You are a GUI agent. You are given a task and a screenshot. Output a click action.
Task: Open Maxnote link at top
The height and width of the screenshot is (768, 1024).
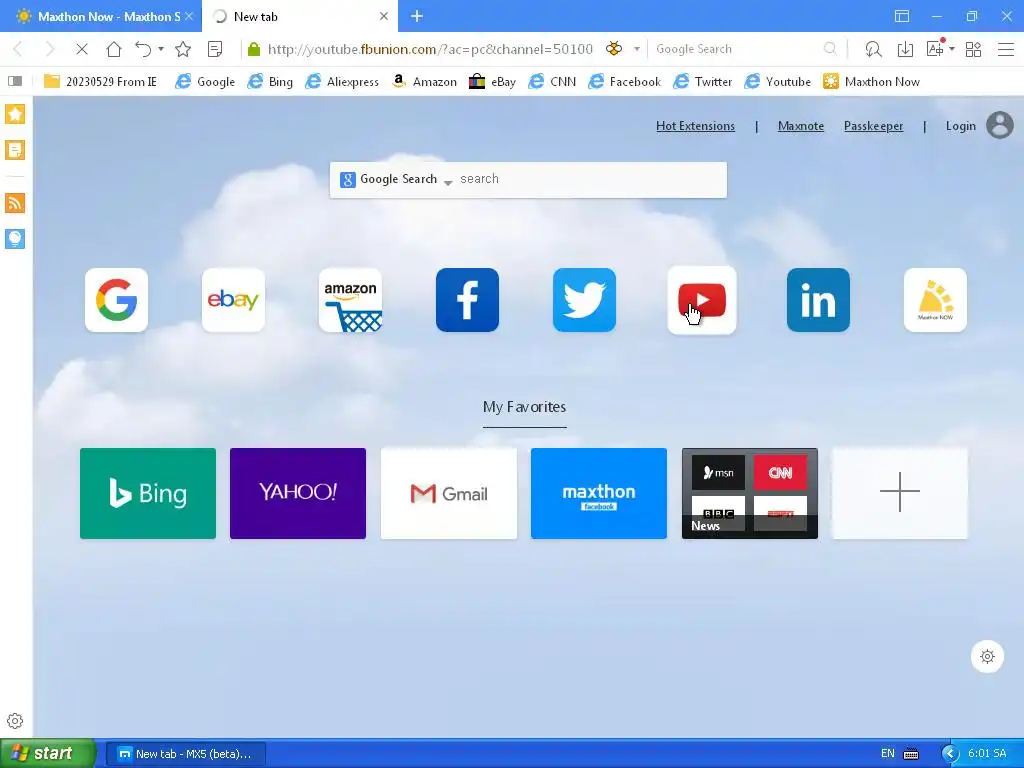pos(801,126)
